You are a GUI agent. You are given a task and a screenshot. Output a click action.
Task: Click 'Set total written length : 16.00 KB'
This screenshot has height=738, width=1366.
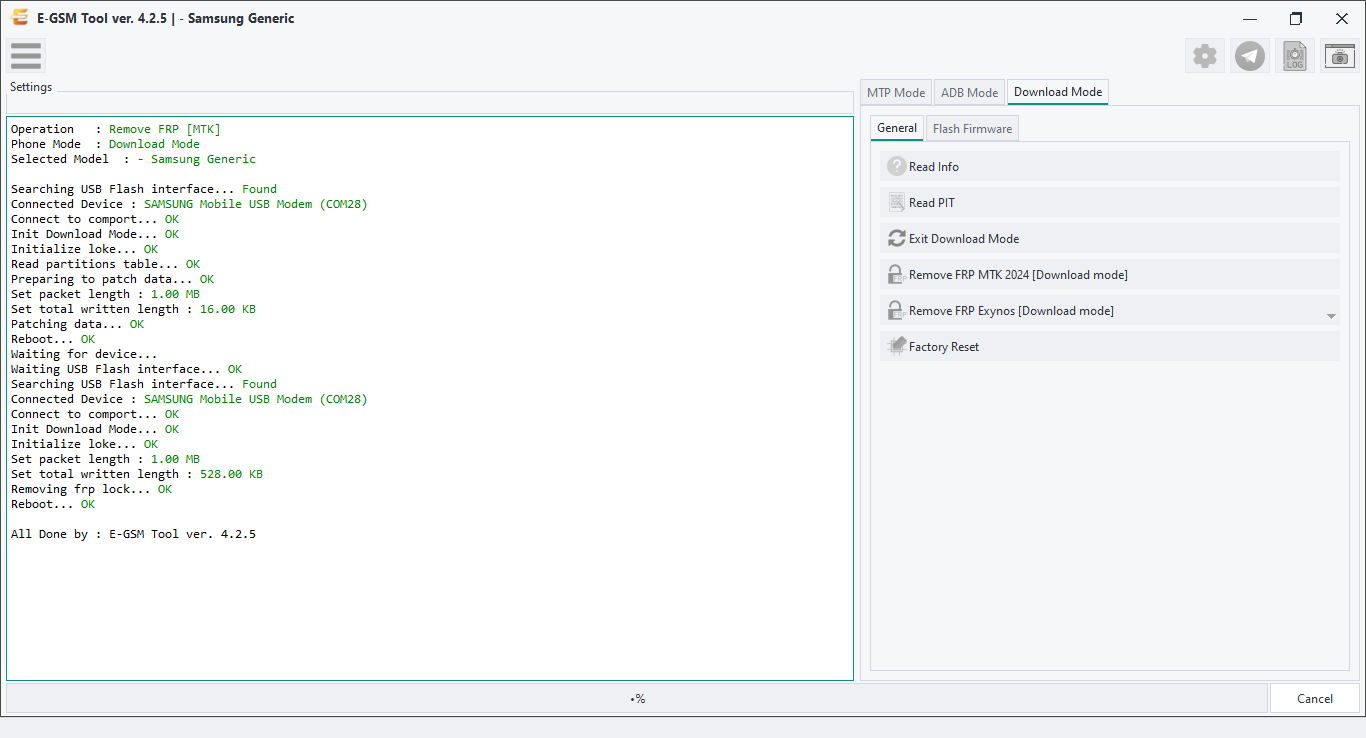[133, 309]
